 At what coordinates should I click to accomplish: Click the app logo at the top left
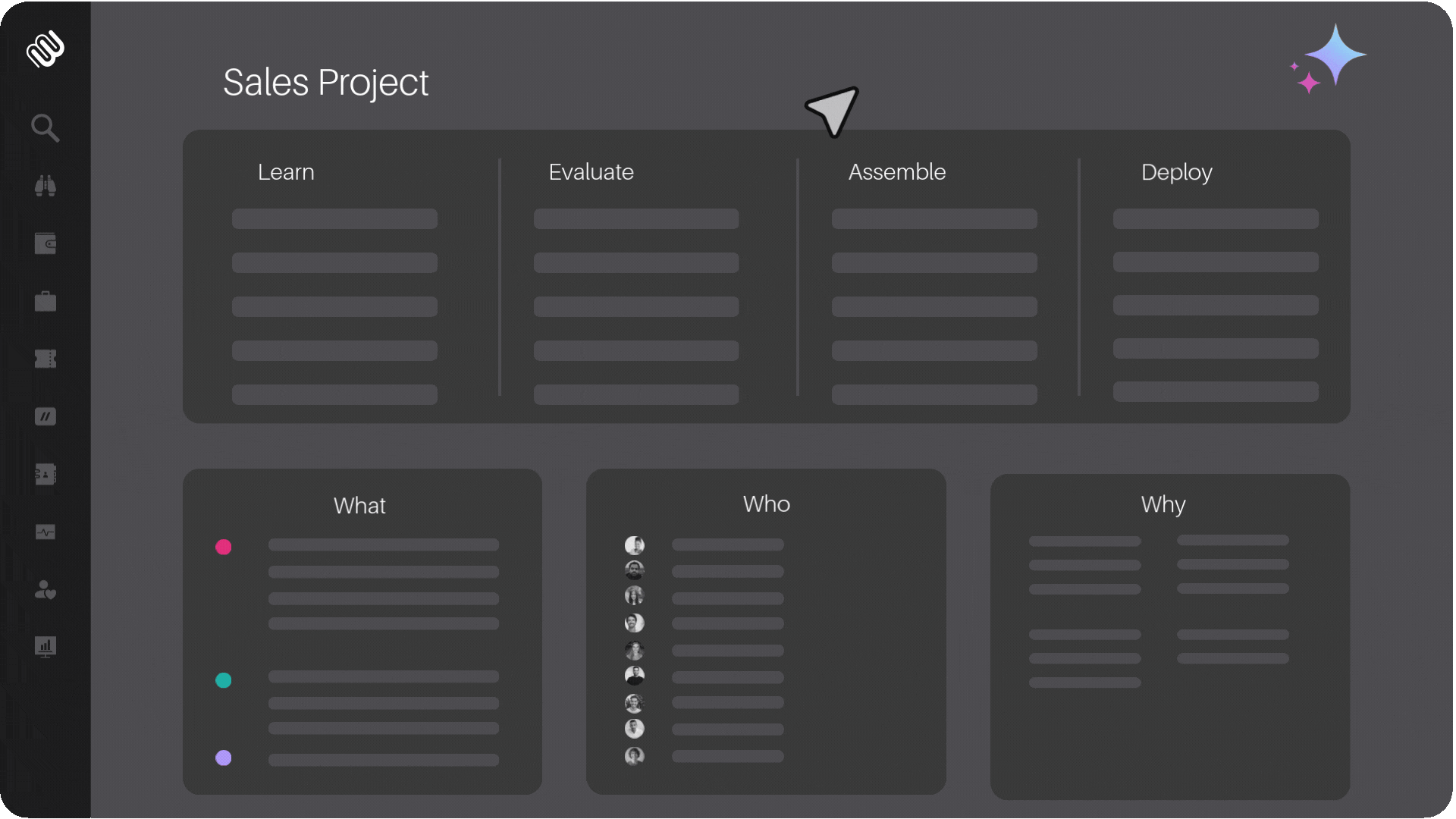pos(45,49)
